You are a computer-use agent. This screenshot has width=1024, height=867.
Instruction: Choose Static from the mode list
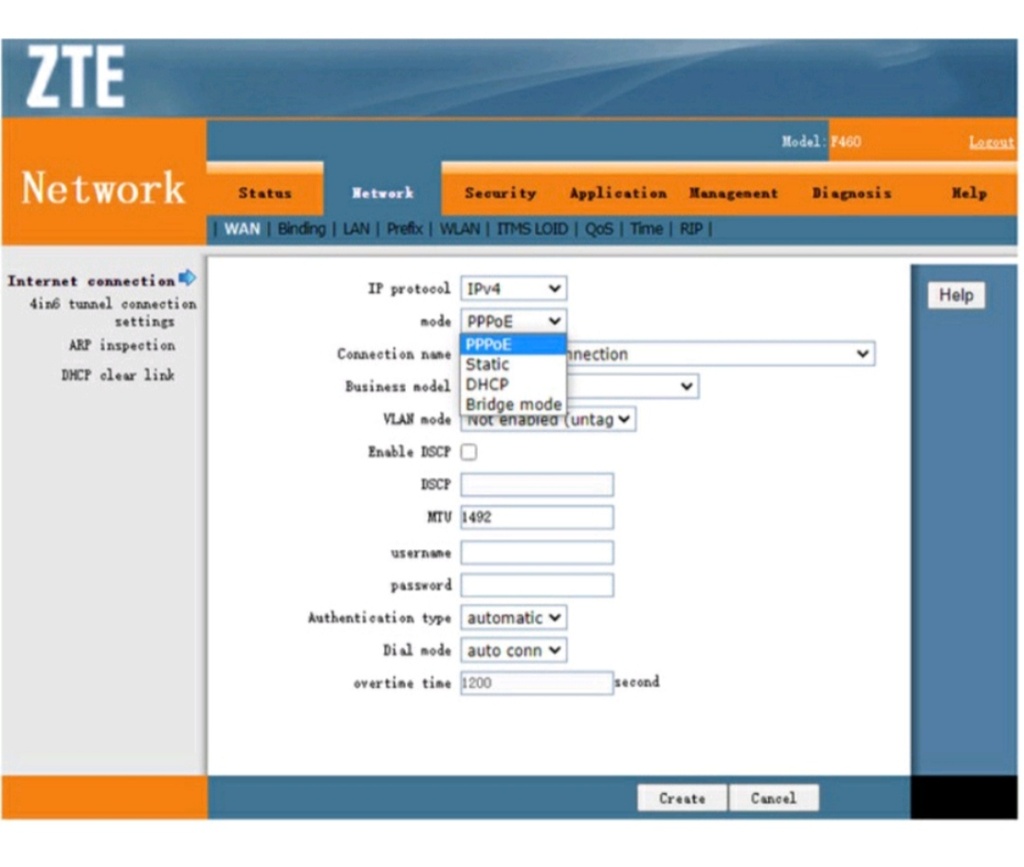513,364
